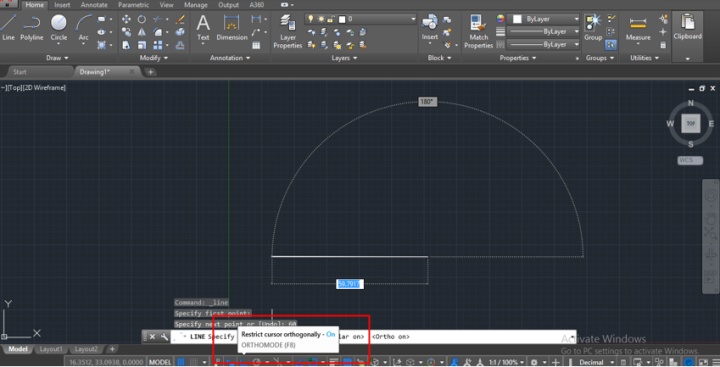720x367 pixels.
Task: Toggle the grid display in status bar
Action: click(x=181, y=362)
